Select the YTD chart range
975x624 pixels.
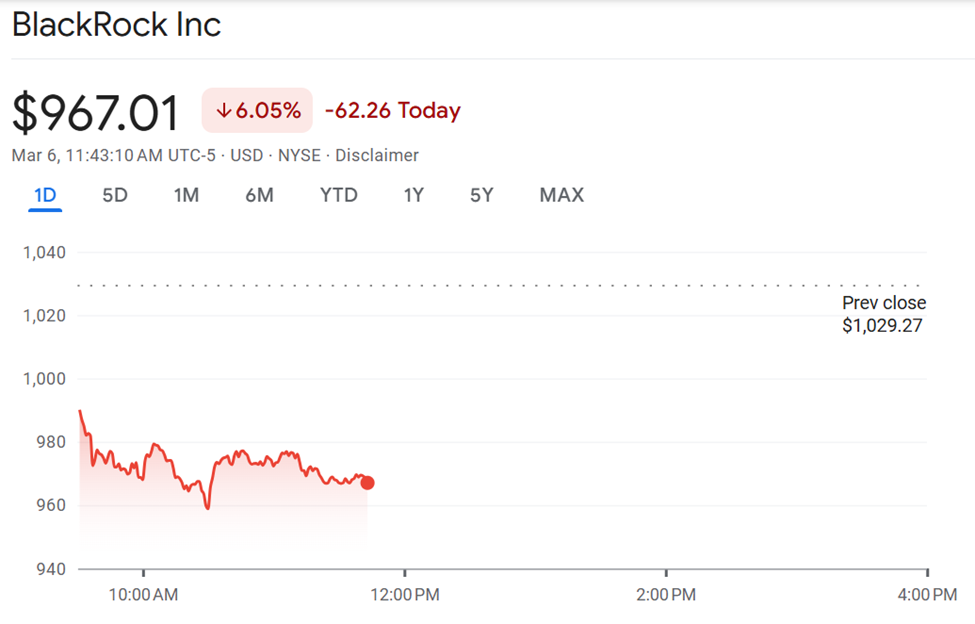[339, 195]
